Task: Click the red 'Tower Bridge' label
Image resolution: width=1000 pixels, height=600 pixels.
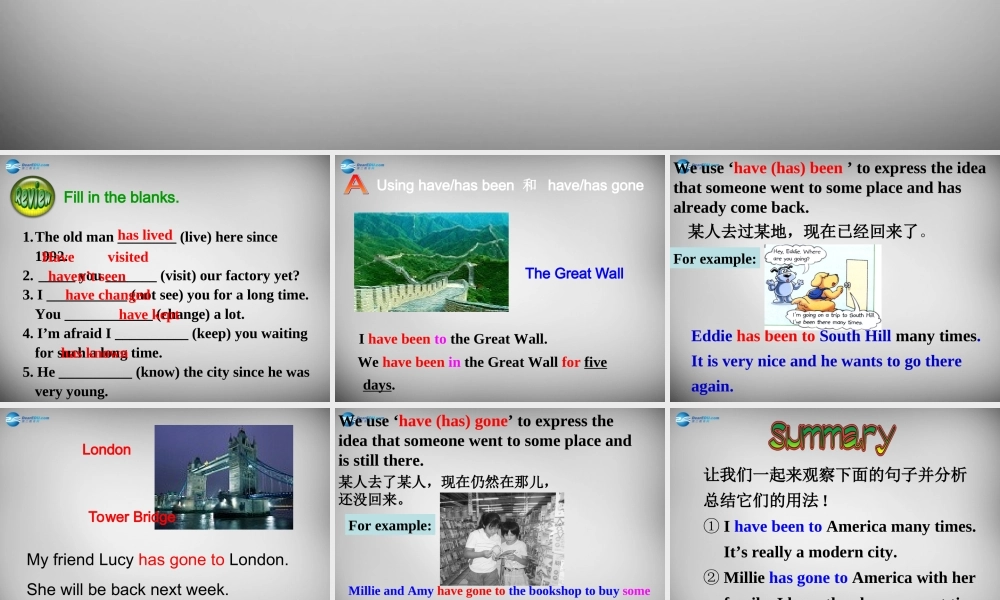Action: click(x=131, y=517)
